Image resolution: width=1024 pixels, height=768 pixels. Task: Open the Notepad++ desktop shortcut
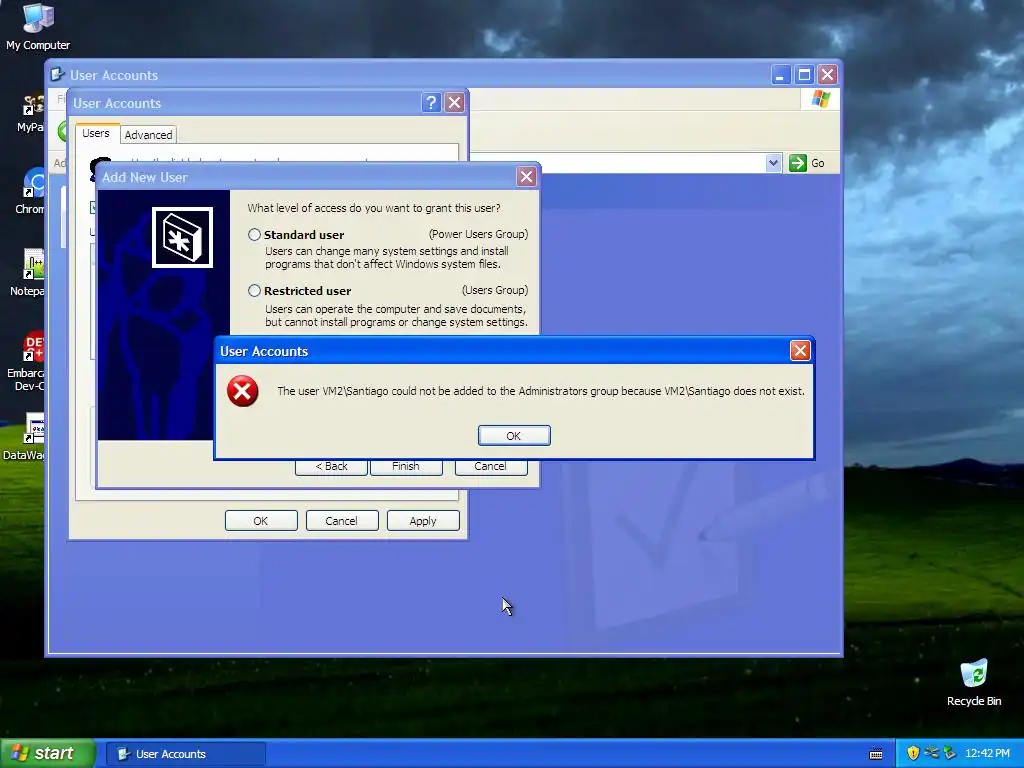[x=31, y=273]
